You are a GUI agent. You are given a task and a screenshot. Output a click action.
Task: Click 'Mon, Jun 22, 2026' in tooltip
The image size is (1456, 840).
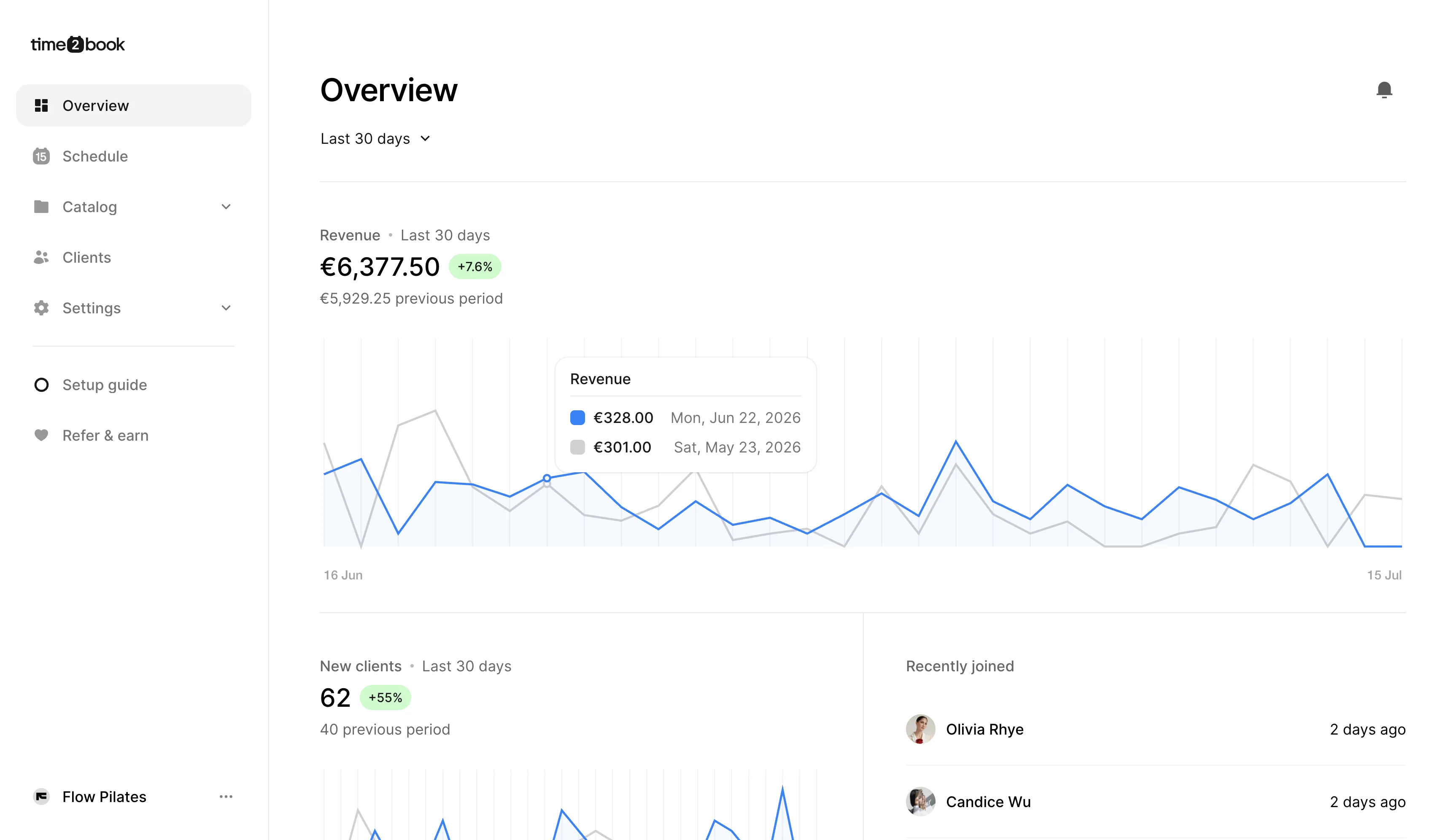[x=736, y=418]
